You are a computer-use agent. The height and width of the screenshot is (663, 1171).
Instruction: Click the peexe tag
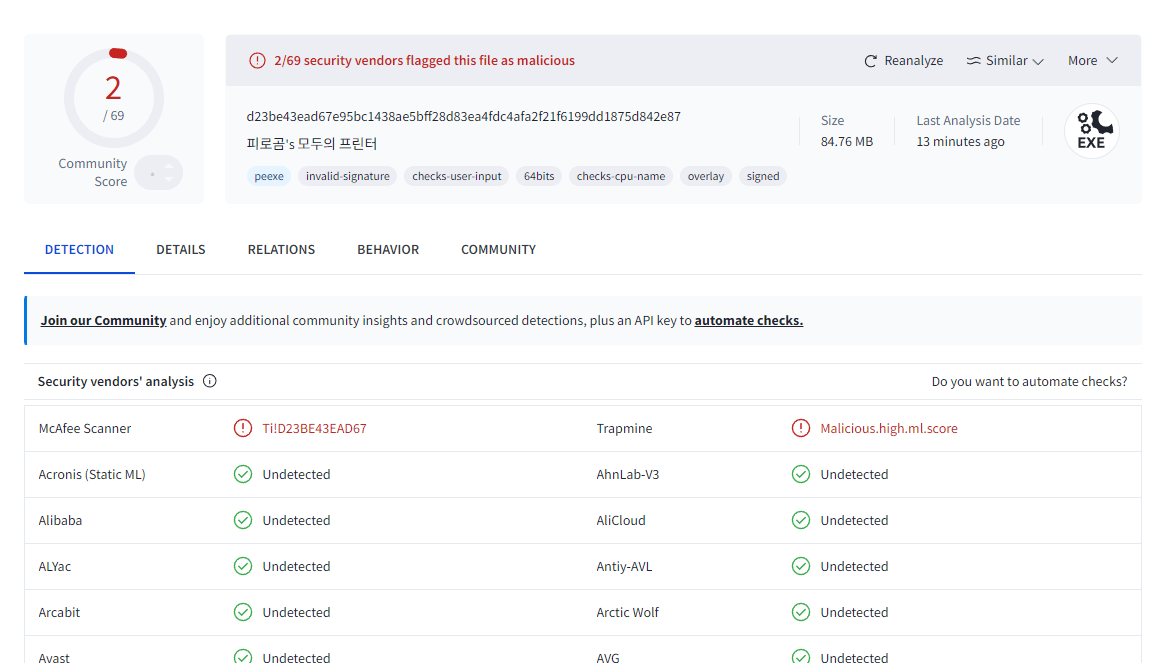pos(269,177)
